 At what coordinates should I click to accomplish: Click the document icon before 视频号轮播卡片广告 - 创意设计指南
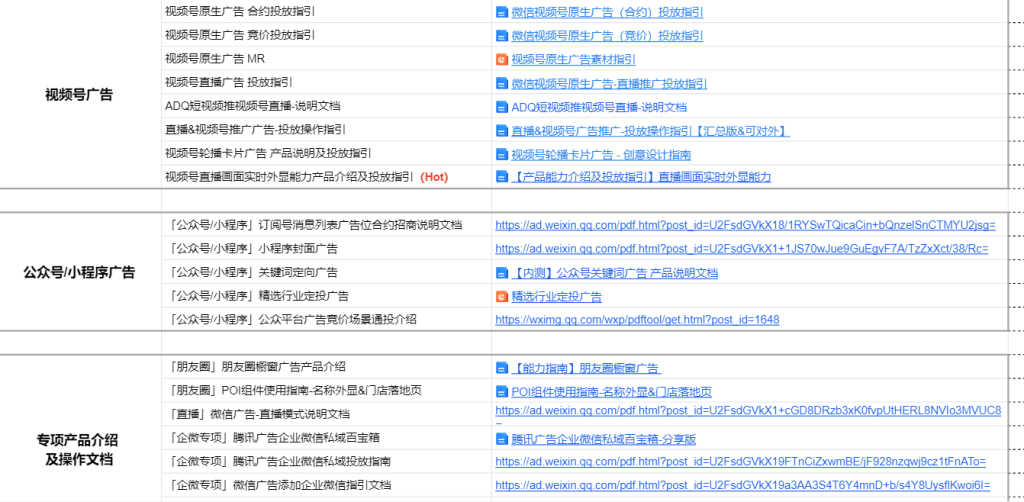(502, 155)
